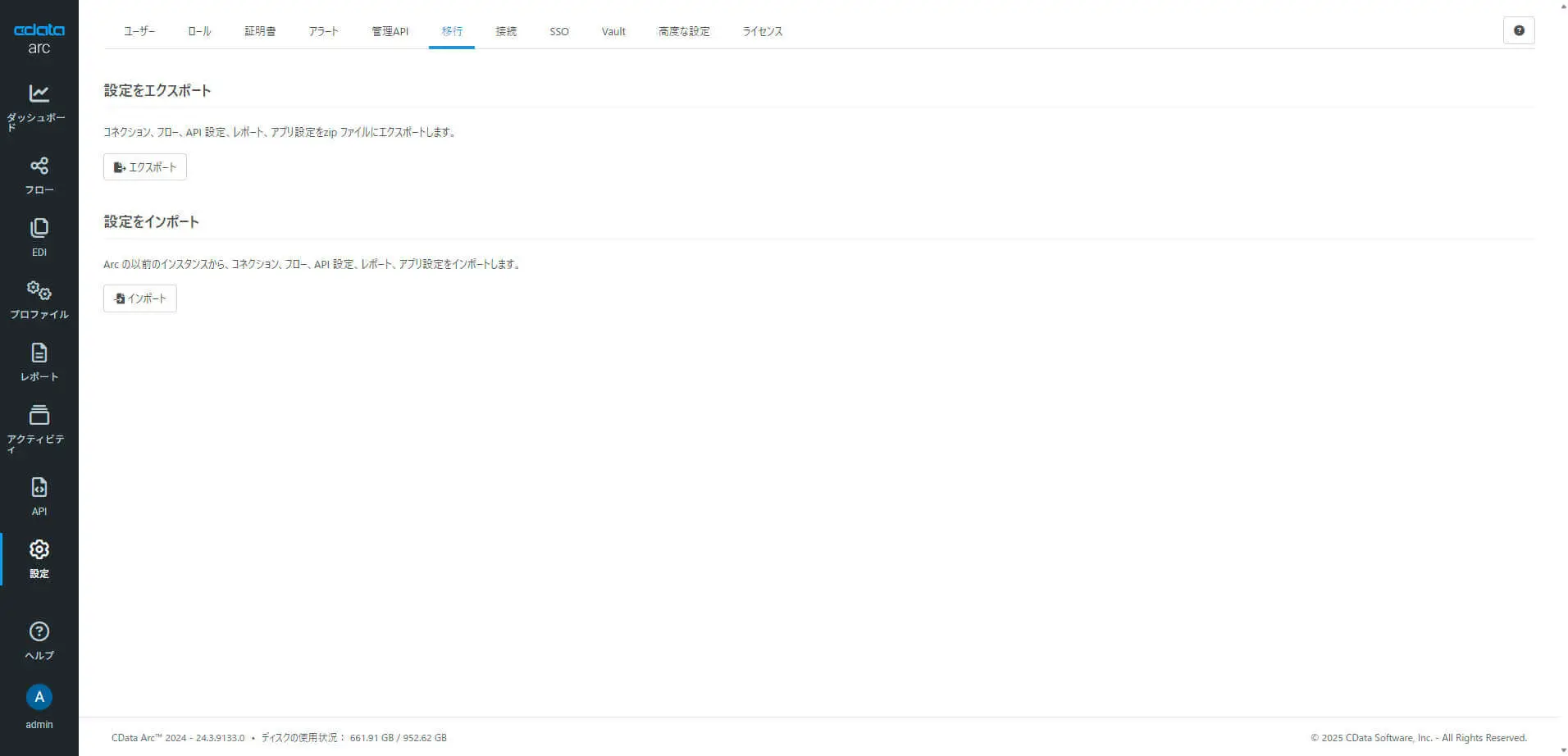Image resolution: width=1568 pixels, height=756 pixels.
Task: Click the admin user avatar
Action: [x=39, y=697]
